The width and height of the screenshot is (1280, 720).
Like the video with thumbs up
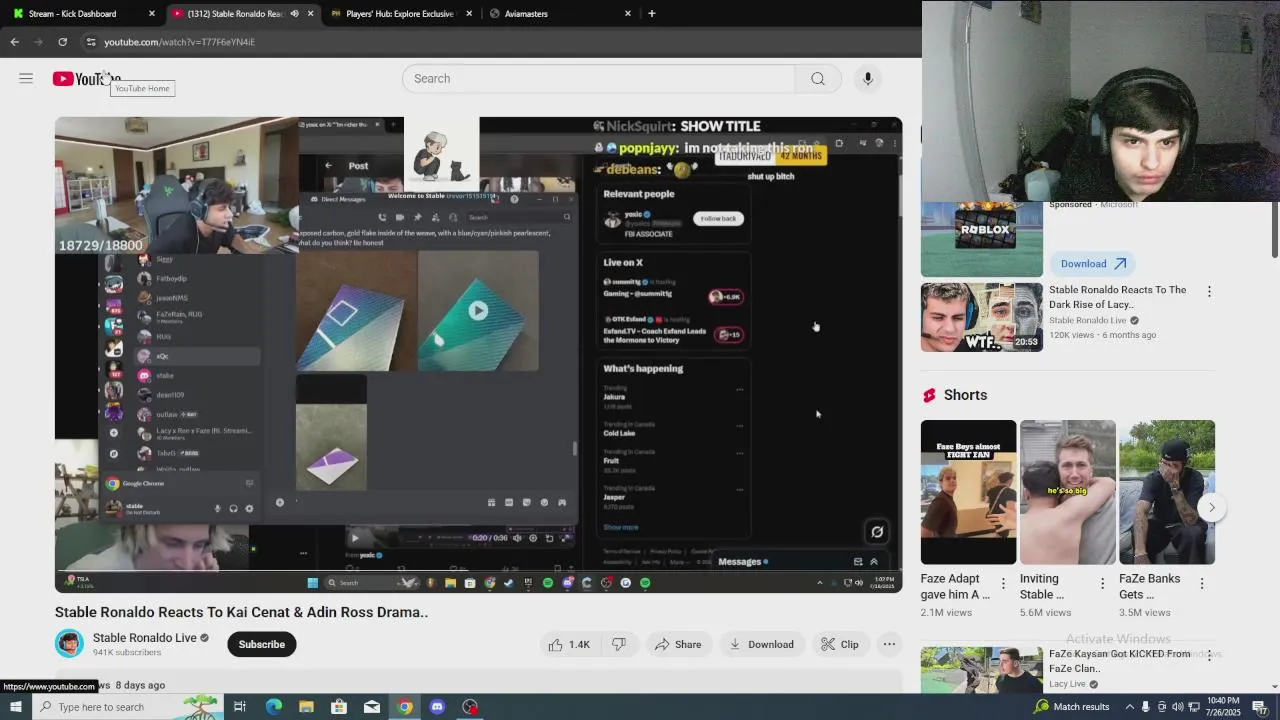(569, 645)
